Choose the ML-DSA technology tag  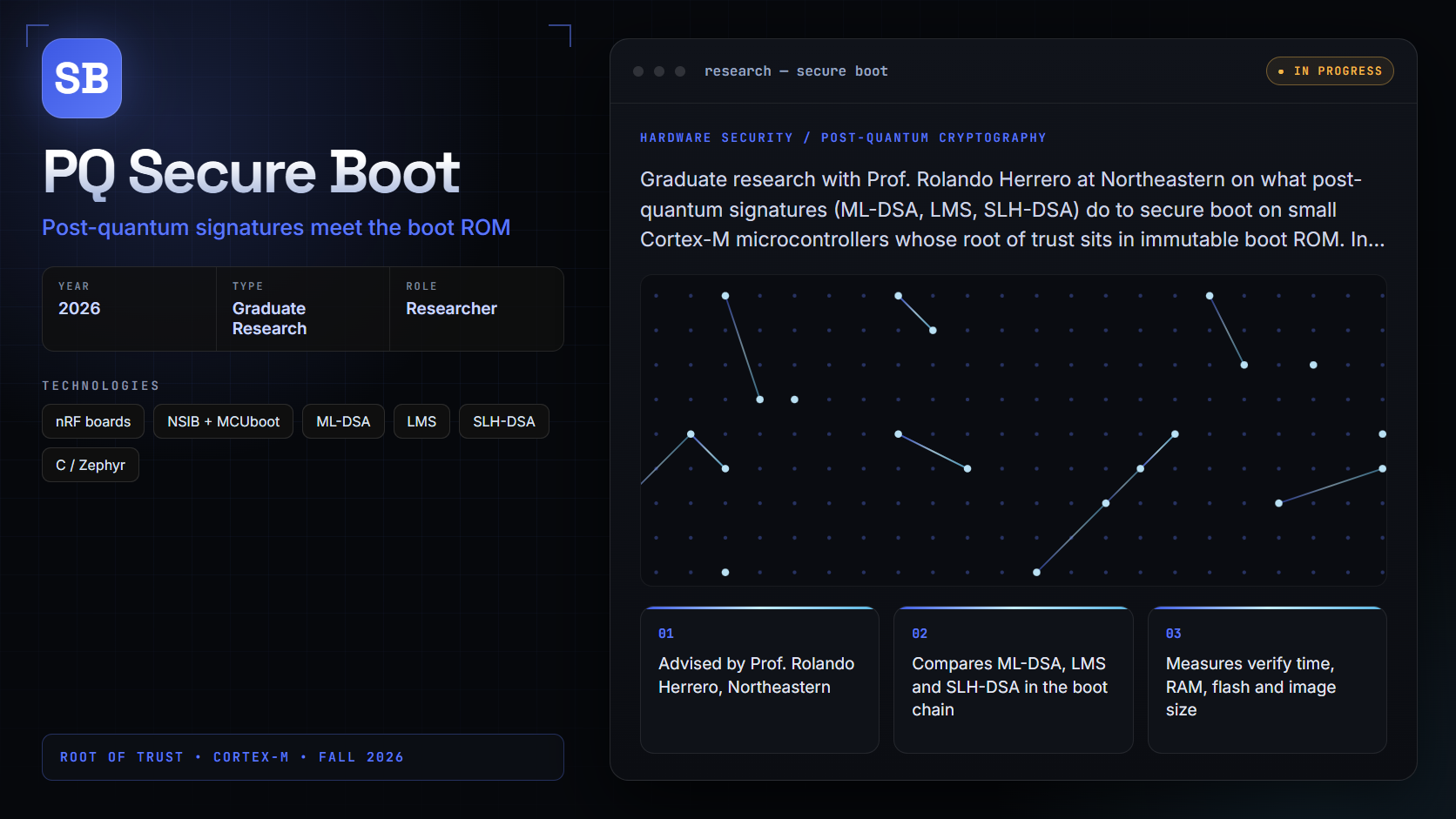coord(343,421)
